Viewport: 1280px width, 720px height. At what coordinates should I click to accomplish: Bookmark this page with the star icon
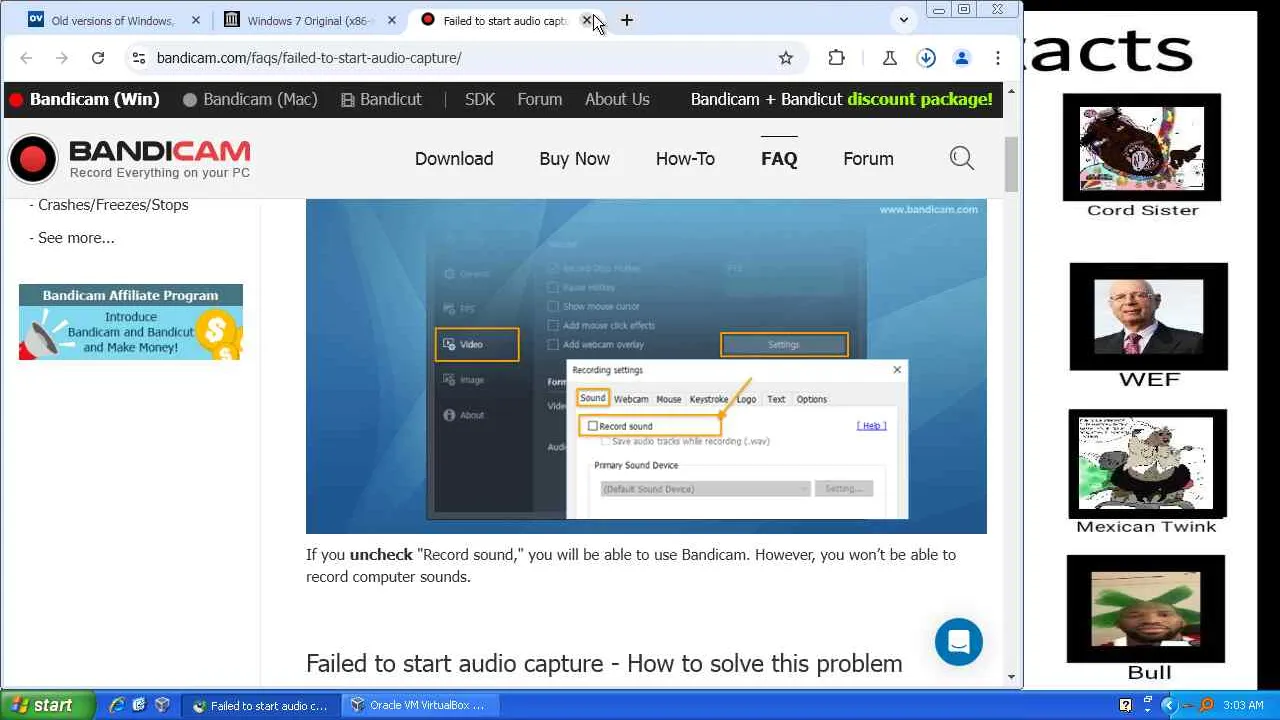pos(786,58)
